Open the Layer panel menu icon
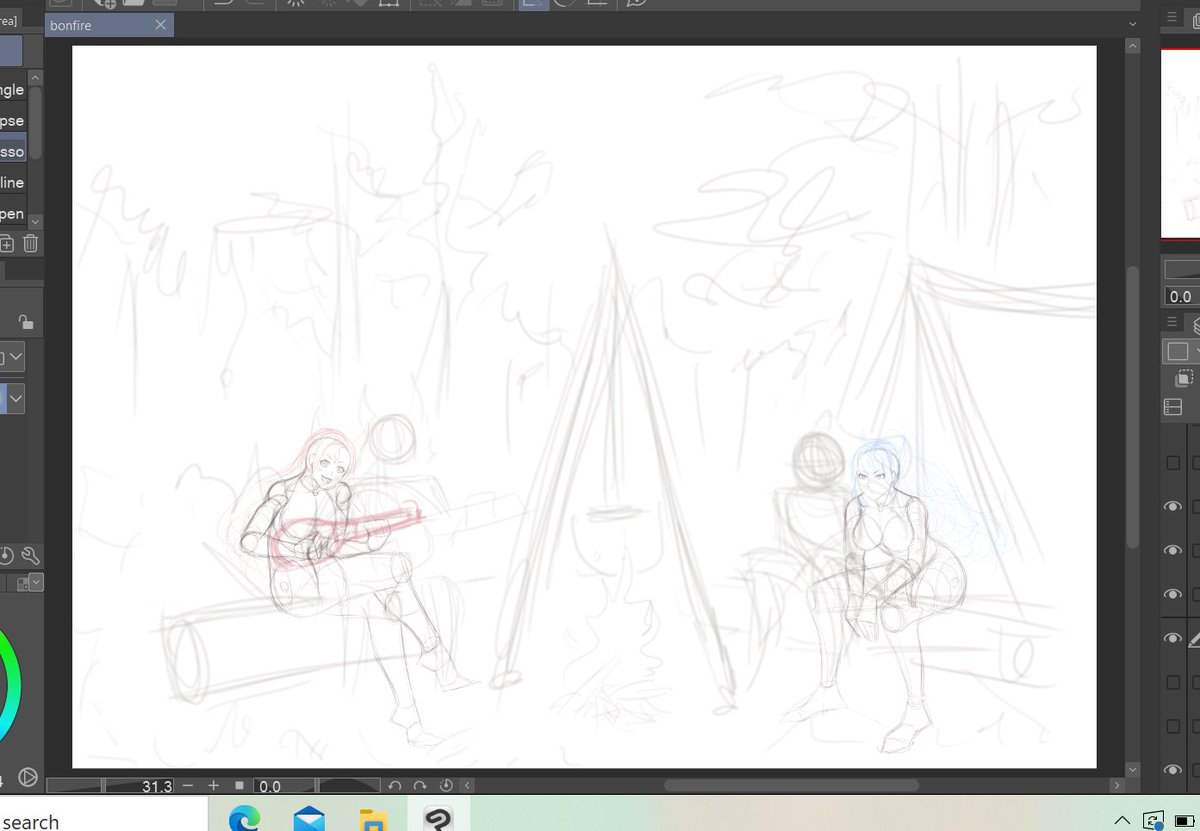 (x=1173, y=322)
